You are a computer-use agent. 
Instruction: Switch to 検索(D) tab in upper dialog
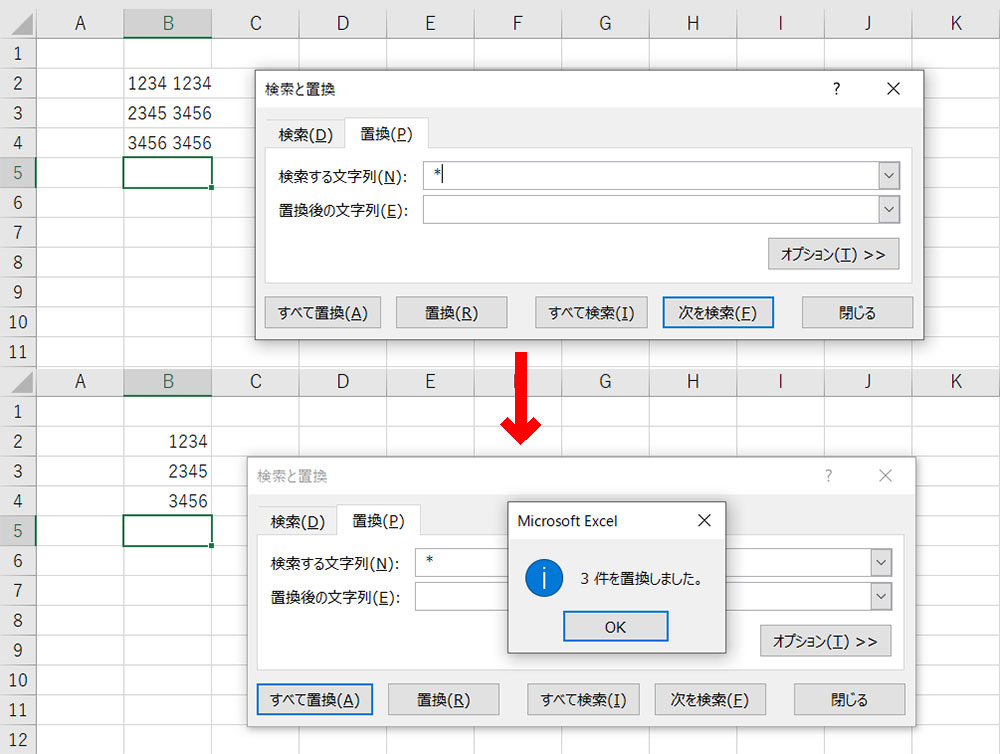[x=305, y=134]
